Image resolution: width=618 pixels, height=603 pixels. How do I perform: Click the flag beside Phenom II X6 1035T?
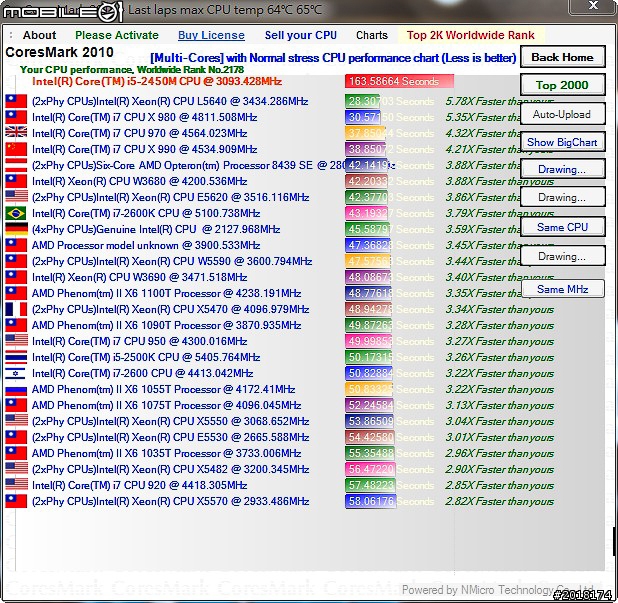(16, 453)
